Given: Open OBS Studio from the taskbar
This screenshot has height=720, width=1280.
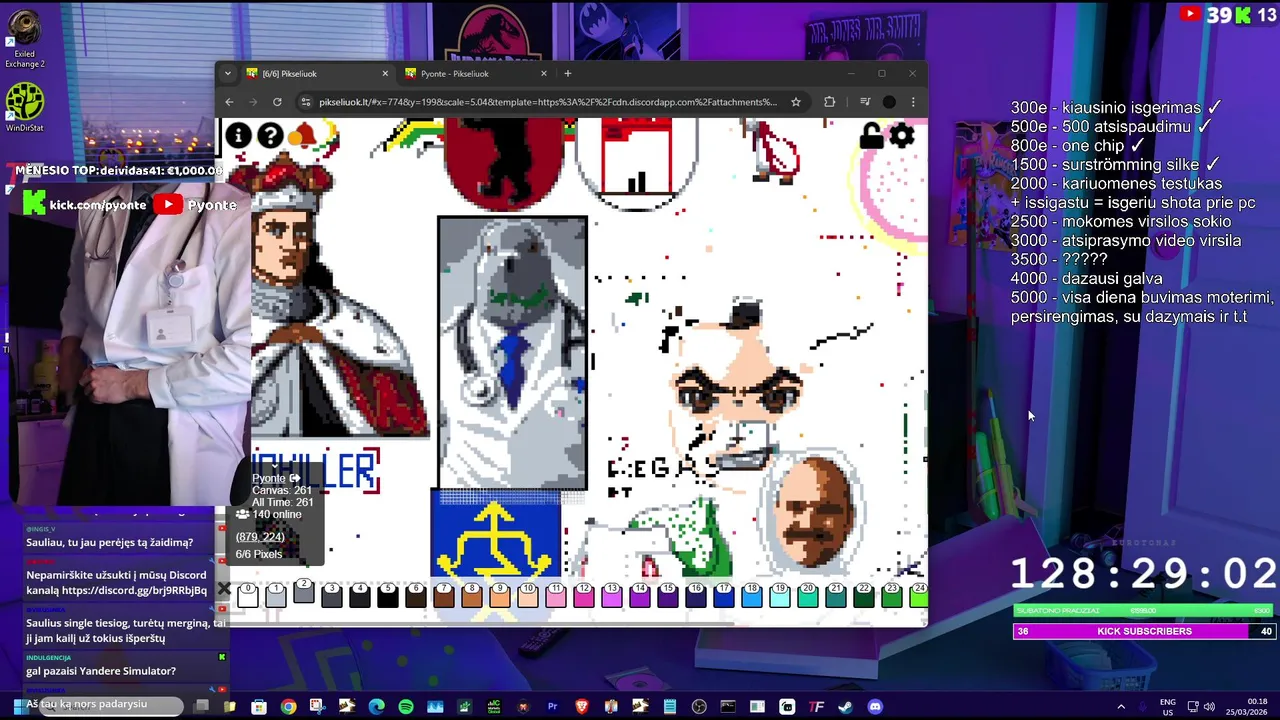Looking at the screenshot, I should (699, 707).
